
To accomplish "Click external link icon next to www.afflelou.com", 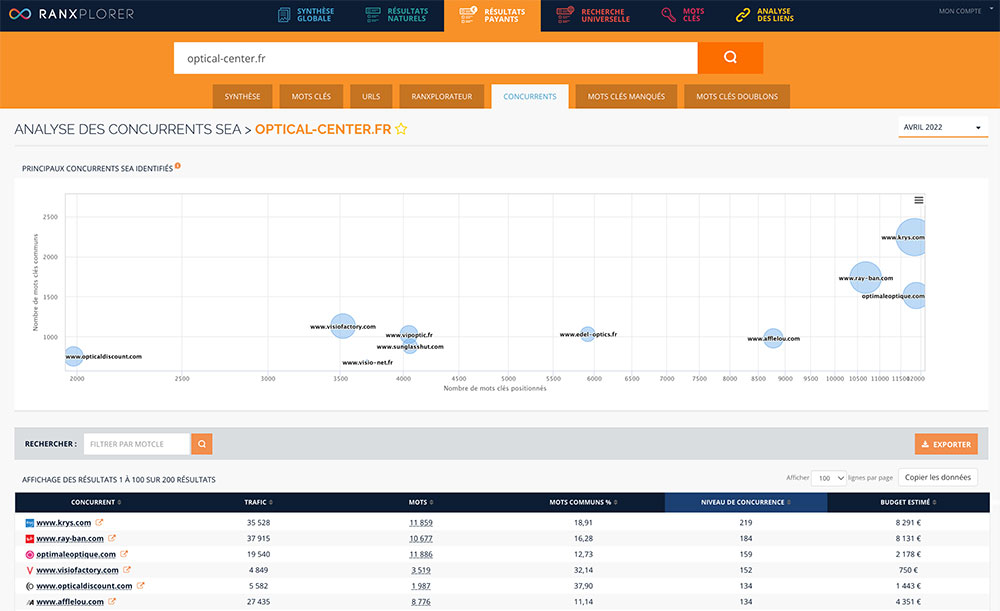I will coord(112,601).
